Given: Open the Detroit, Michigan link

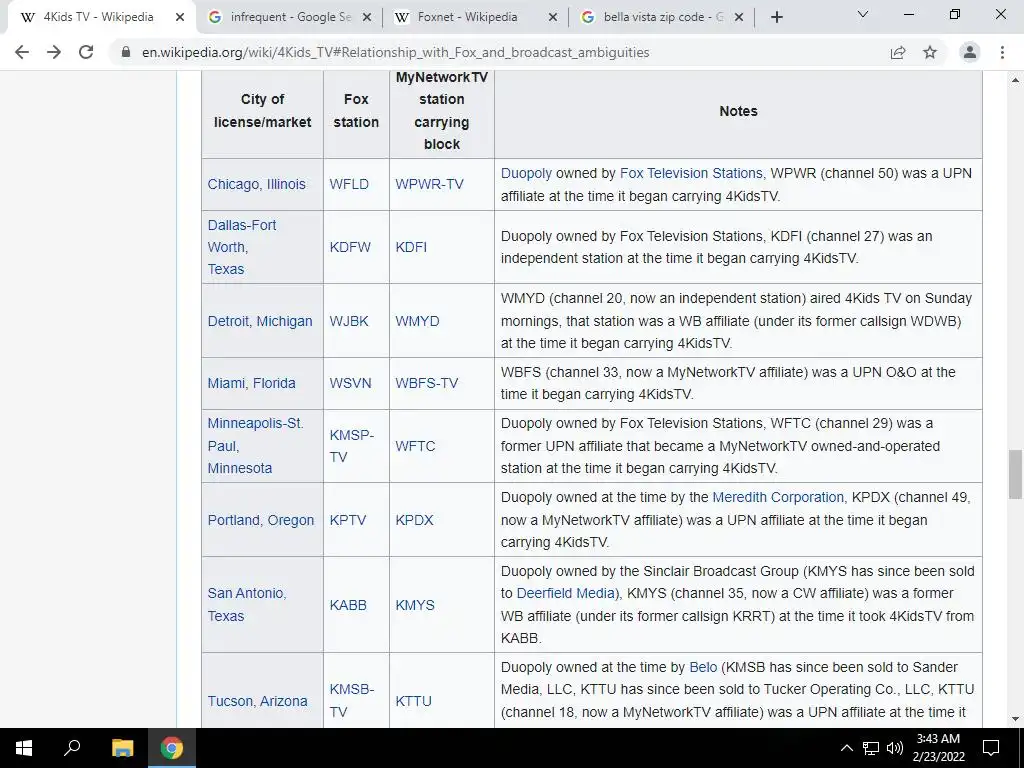Looking at the screenshot, I should click(260, 321).
